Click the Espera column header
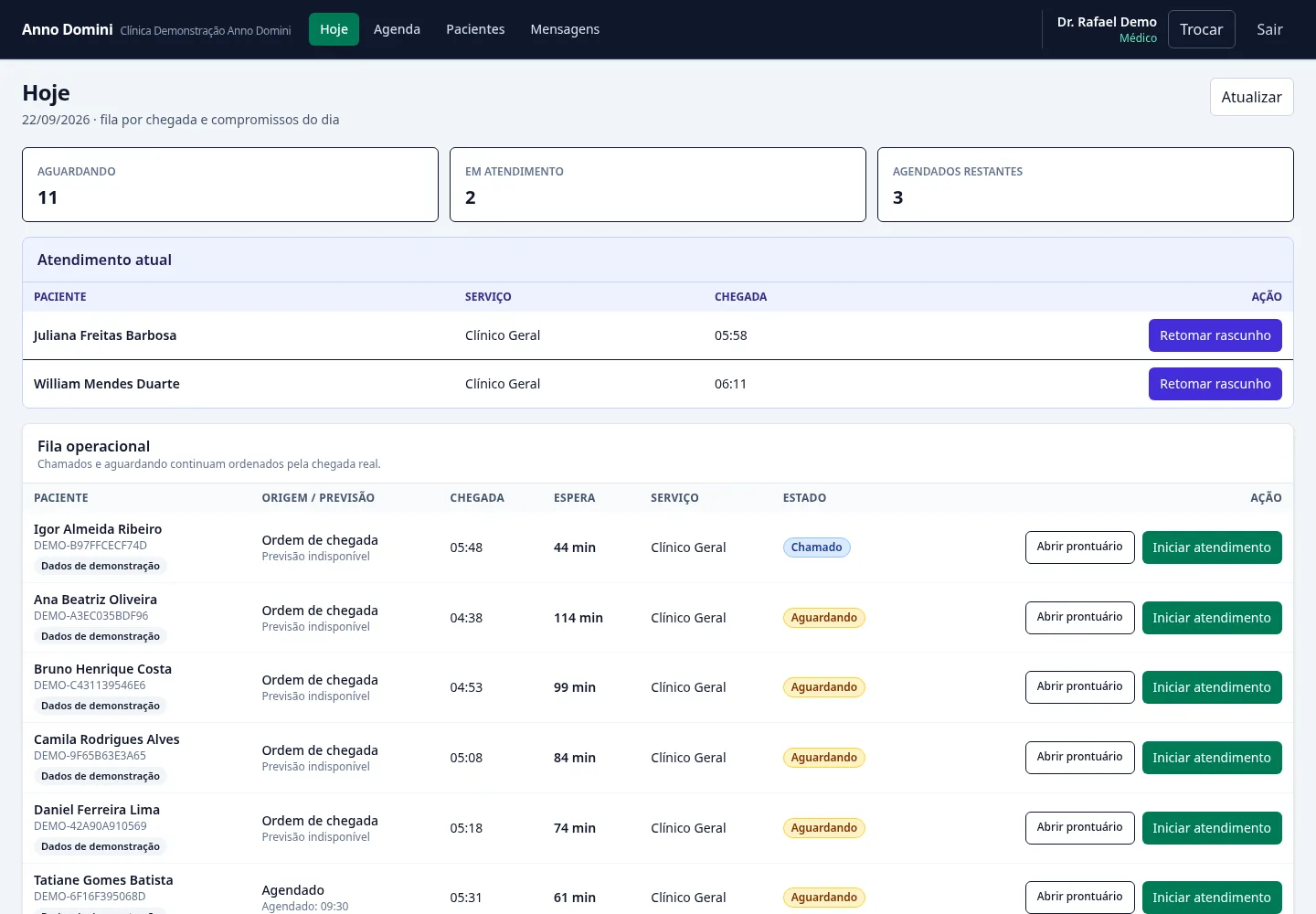This screenshot has height=914, width=1316. [574, 498]
